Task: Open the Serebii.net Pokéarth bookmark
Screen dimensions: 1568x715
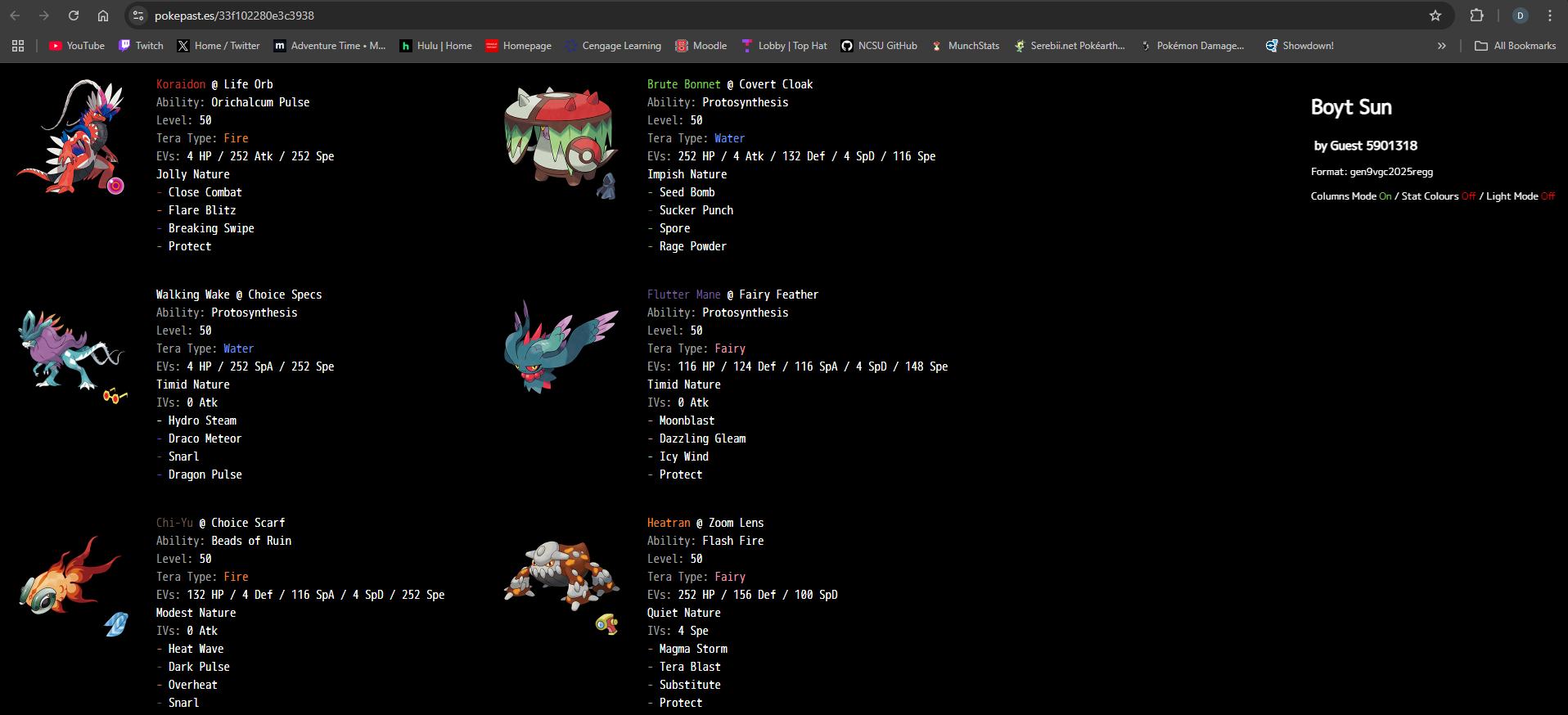Action: click(x=1070, y=46)
